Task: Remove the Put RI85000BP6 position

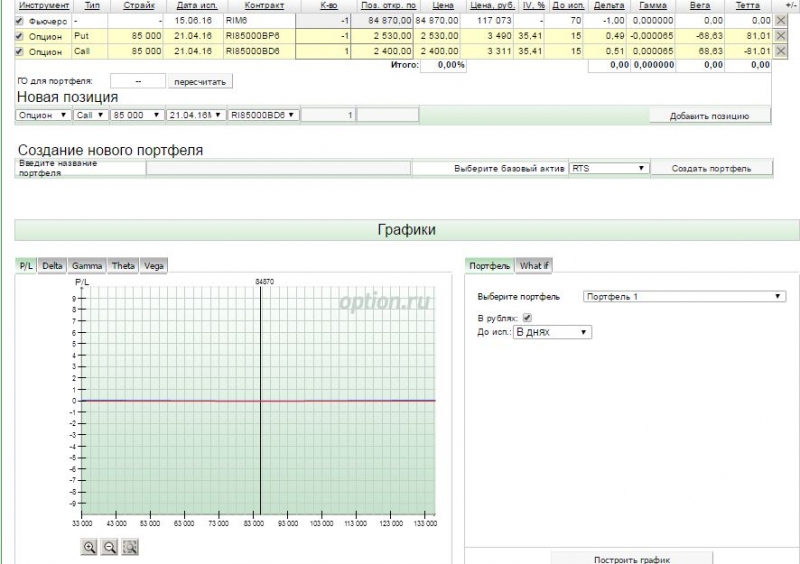Action: pyautogui.click(x=780, y=36)
